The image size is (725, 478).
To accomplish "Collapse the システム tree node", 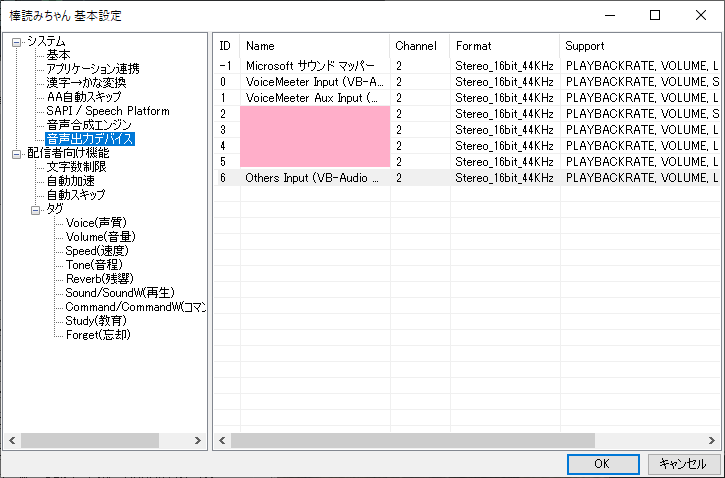I will [16, 43].
